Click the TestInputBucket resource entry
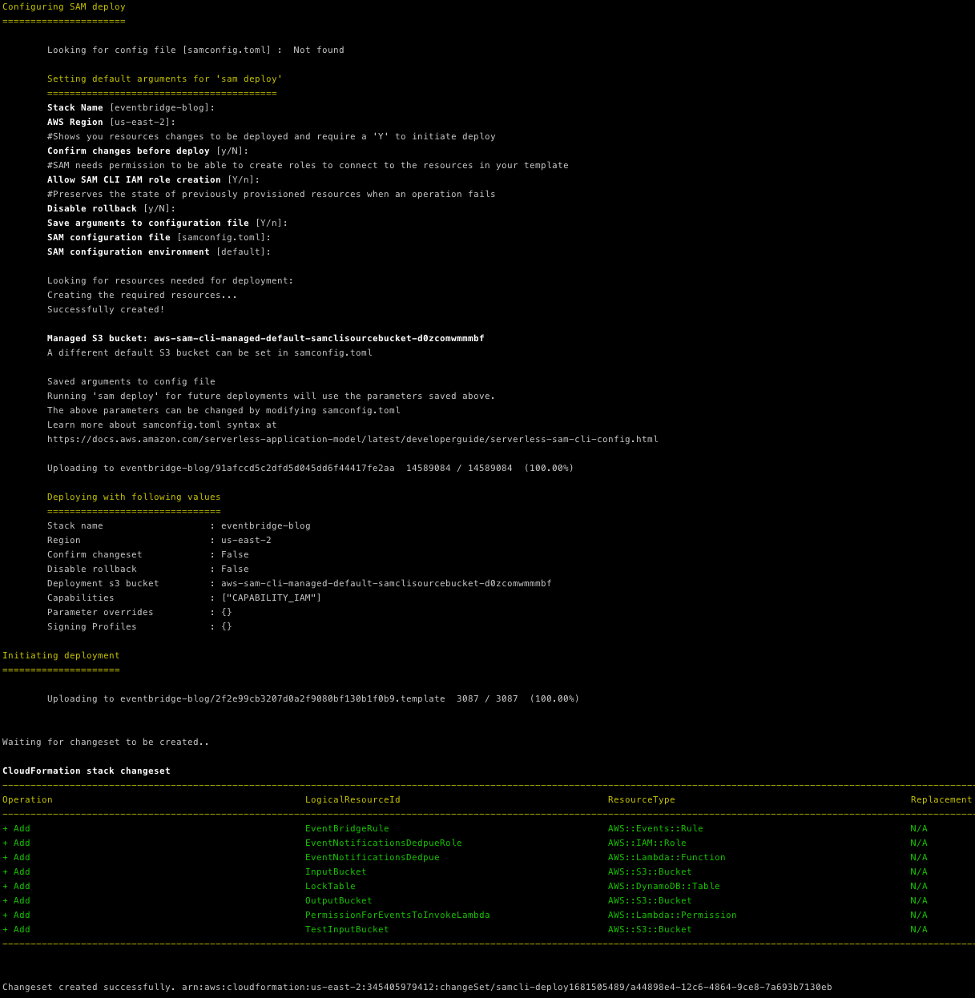 346,928
